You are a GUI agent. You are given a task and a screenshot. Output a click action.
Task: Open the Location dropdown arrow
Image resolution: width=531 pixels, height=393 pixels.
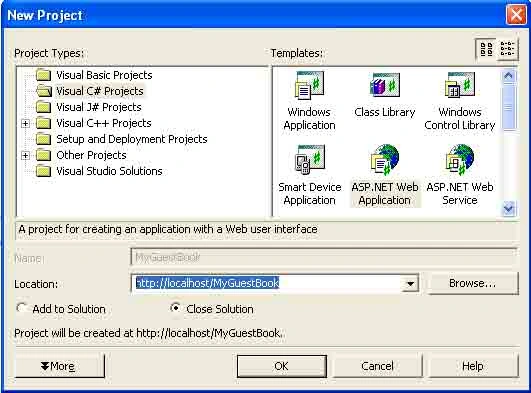[x=410, y=283]
